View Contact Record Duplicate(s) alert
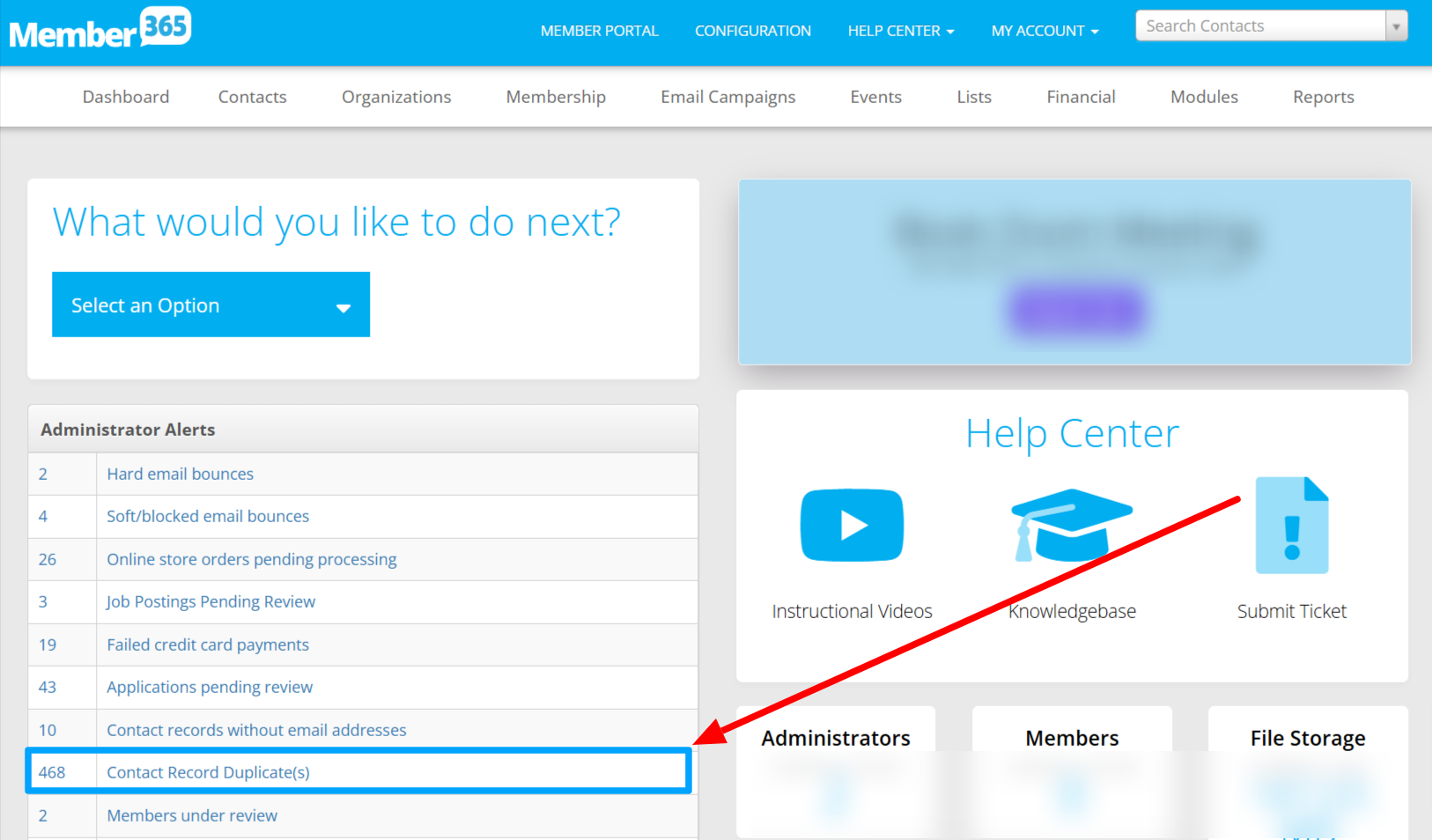 tap(208, 772)
